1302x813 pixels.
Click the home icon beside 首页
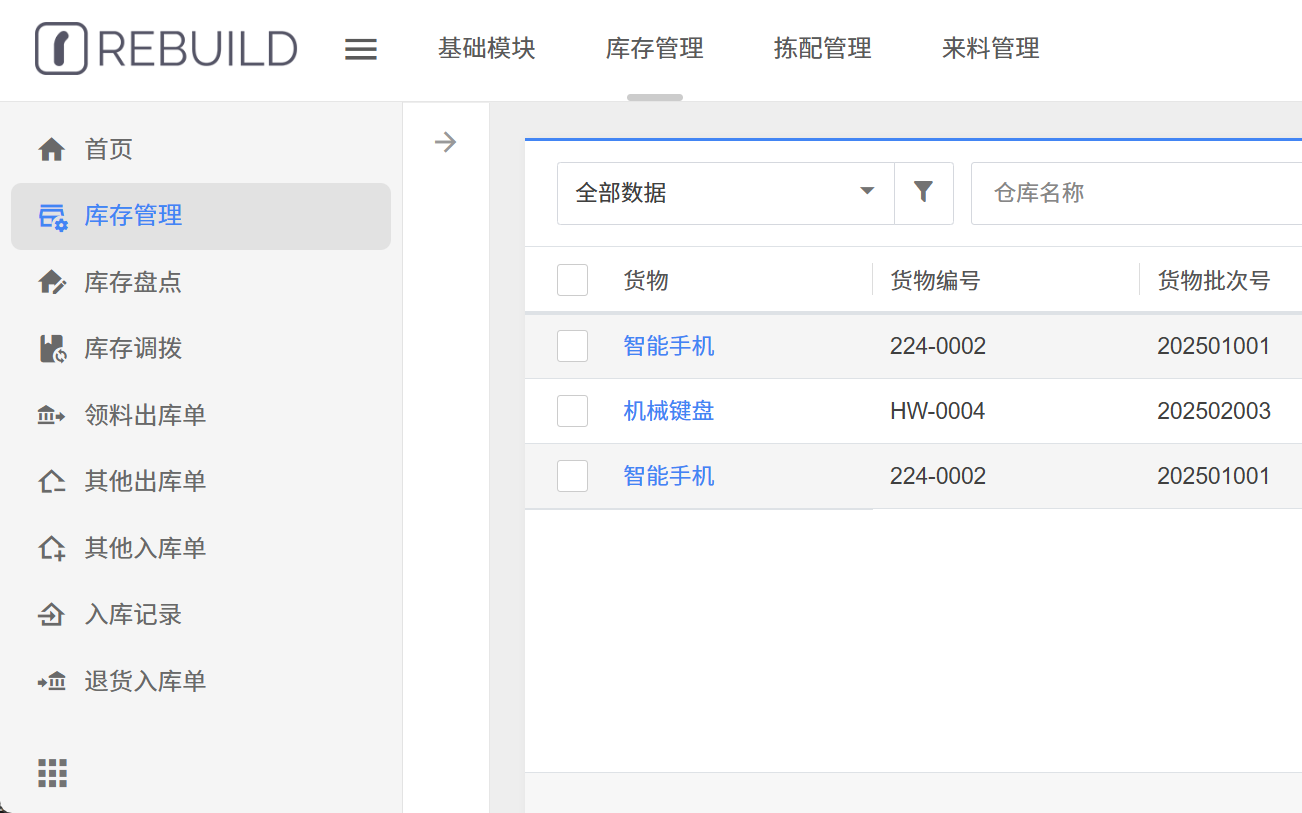(x=51, y=150)
